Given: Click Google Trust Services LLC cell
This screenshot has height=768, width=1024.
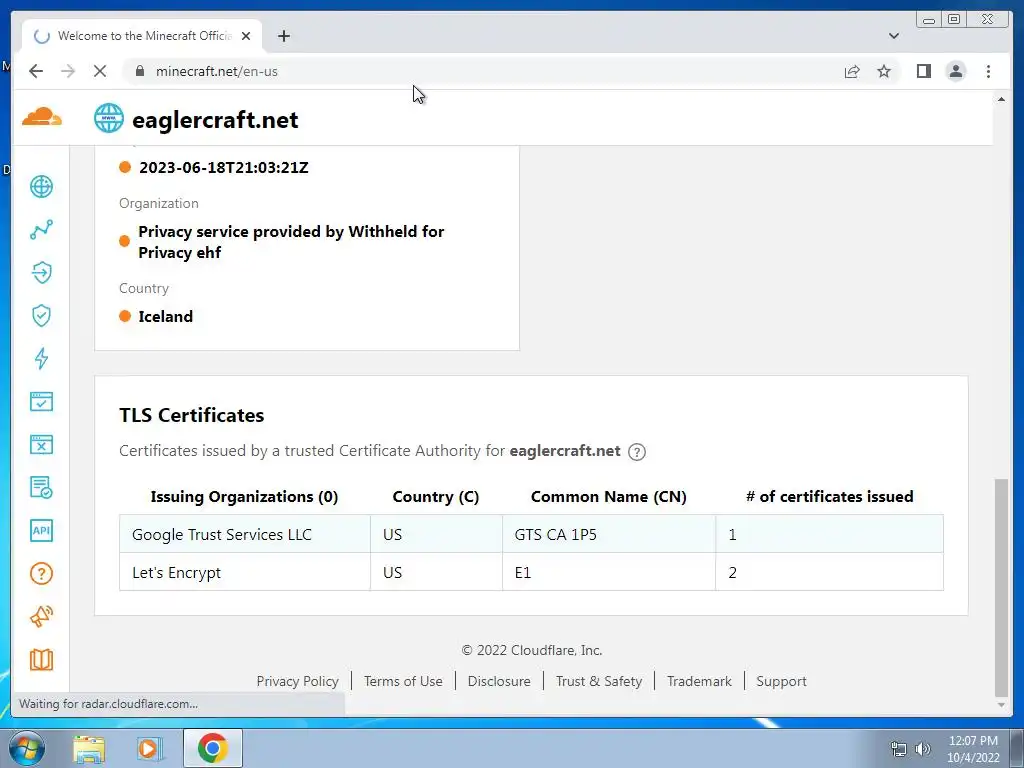Looking at the screenshot, I should click(245, 534).
